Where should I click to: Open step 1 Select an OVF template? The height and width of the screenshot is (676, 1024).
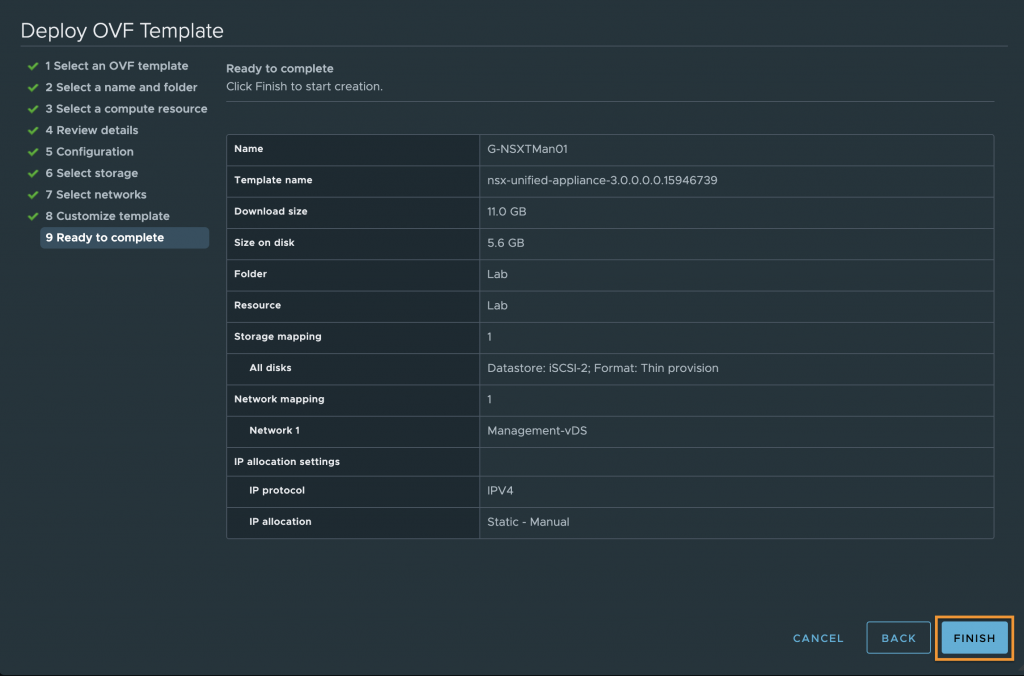click(117, 66)
